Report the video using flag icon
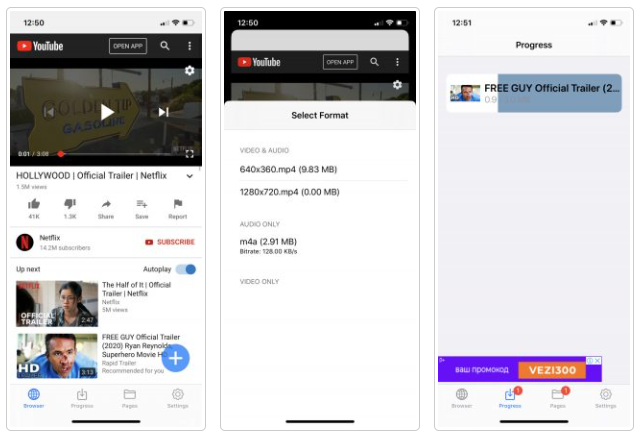The width and height of the screenshot is (640, 440). (x=178, y=204)
